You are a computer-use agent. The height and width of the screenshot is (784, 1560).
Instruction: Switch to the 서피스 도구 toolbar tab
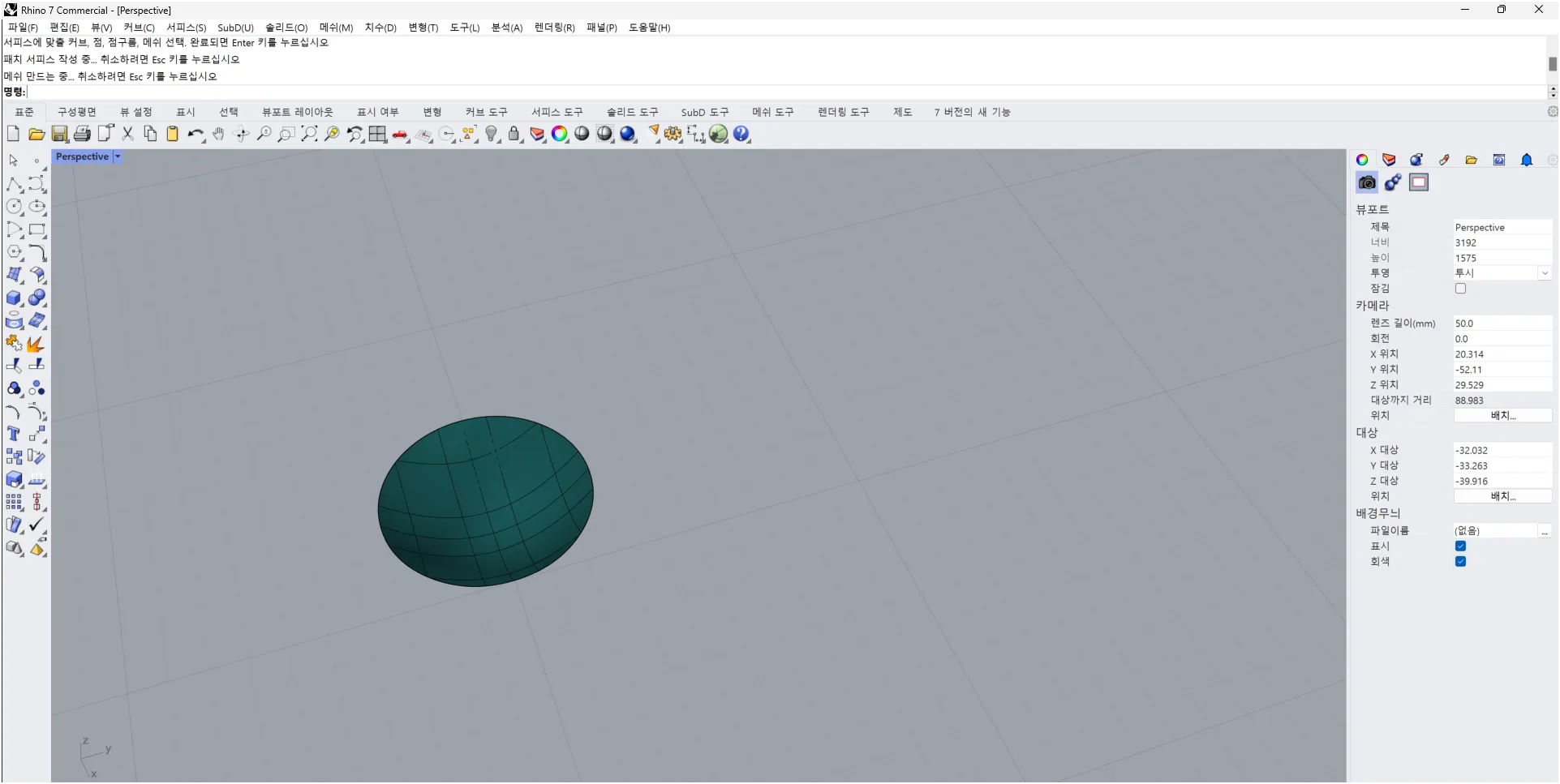click(x=557, y=112)
